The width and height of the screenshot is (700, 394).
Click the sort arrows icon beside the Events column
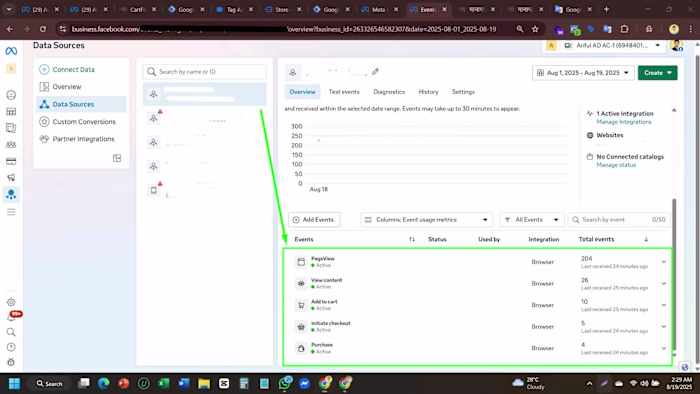click(x=412, y=239)
